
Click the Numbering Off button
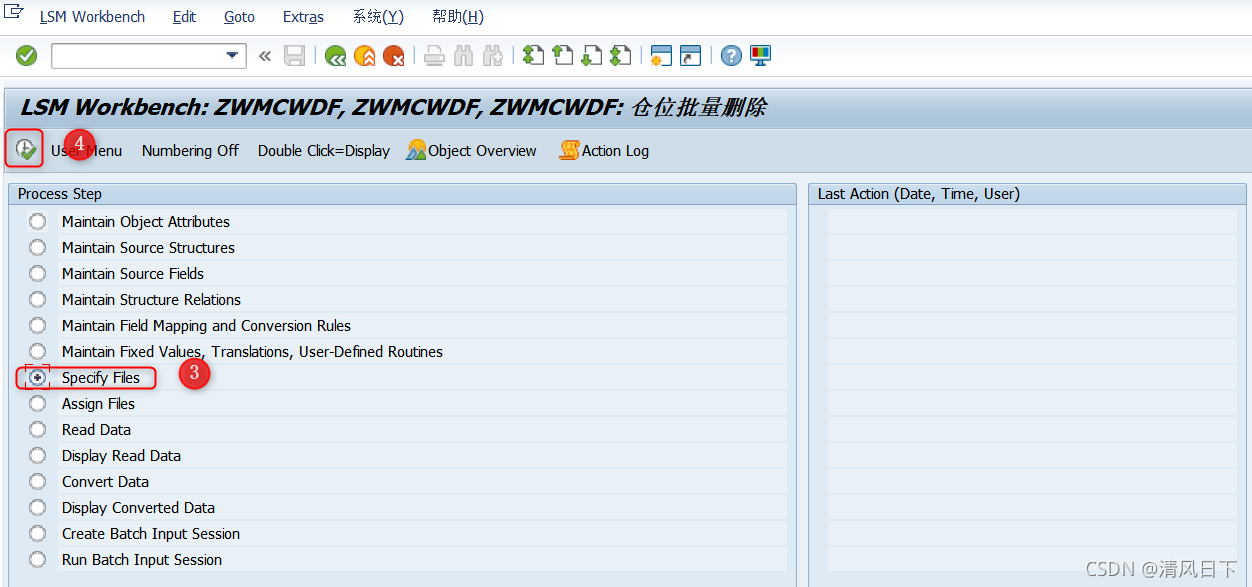(x=190, y=151)
